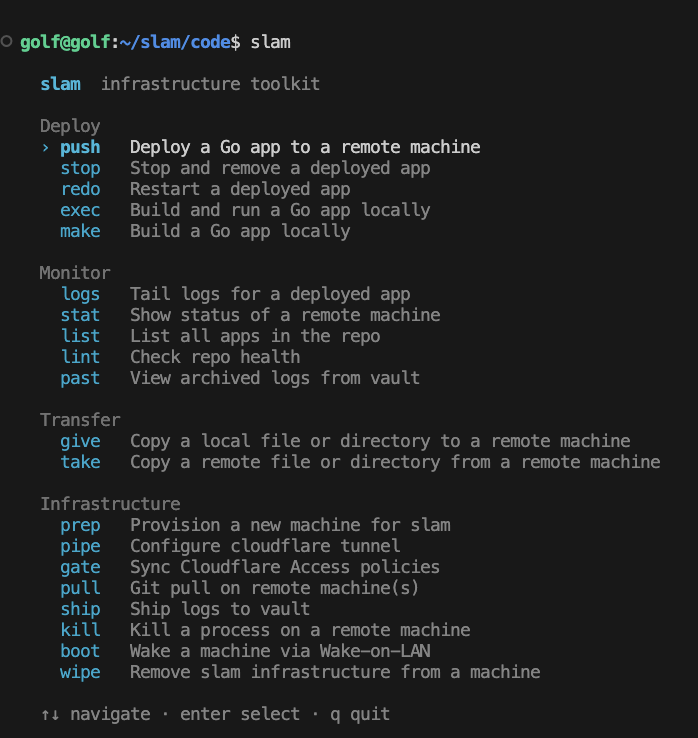Image resolution: width=698 pixels, height=738 pixels.
Task: Choose the wipe infrastructure command
Action: (80, 672)
